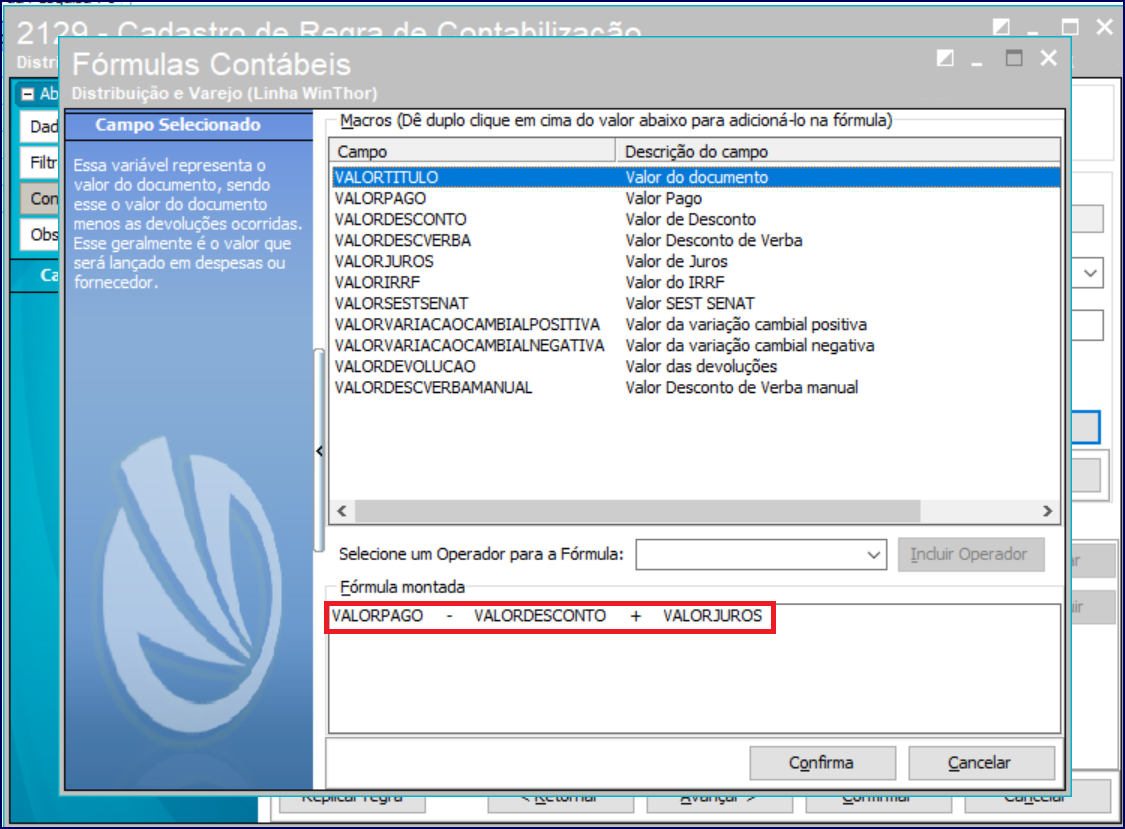Click the Valor Desconto de Verba manual description

tap(741, 388)
